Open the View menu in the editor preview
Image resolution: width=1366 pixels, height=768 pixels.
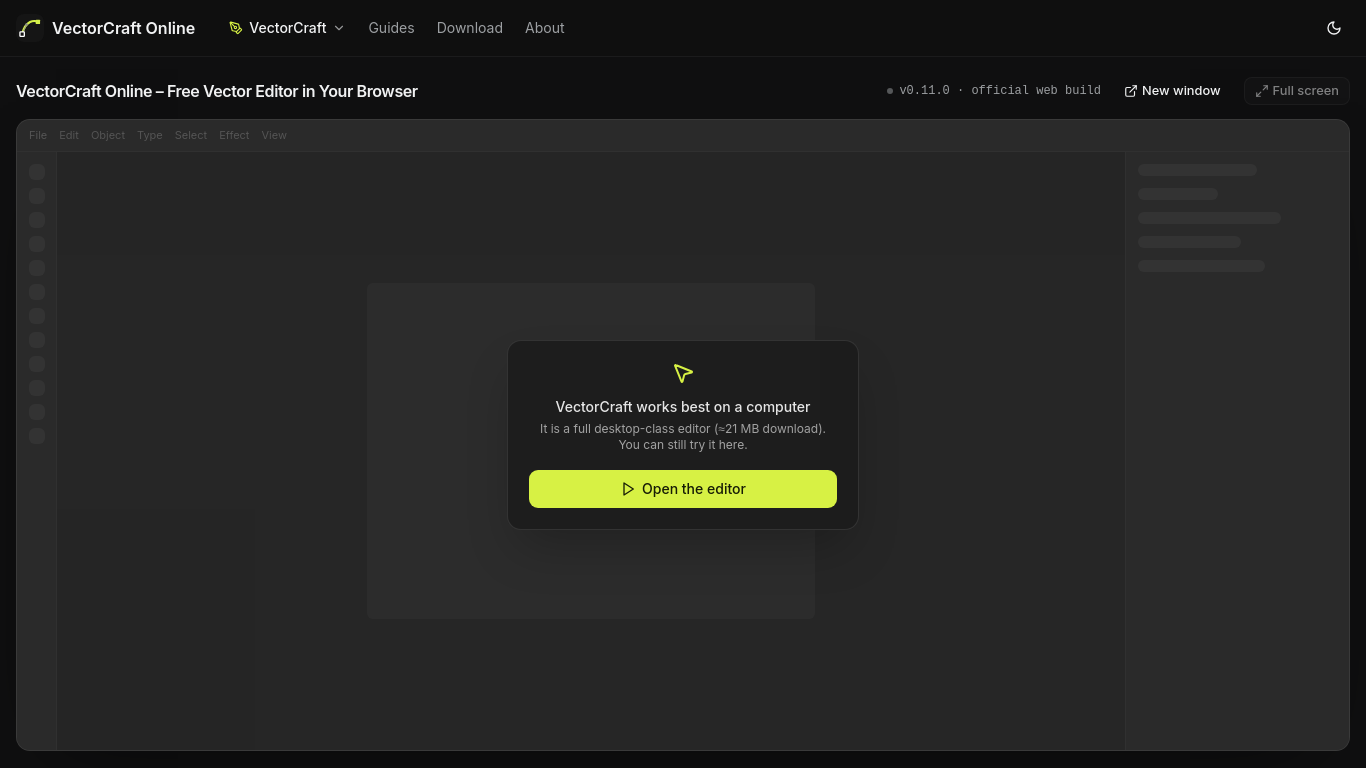274,135
